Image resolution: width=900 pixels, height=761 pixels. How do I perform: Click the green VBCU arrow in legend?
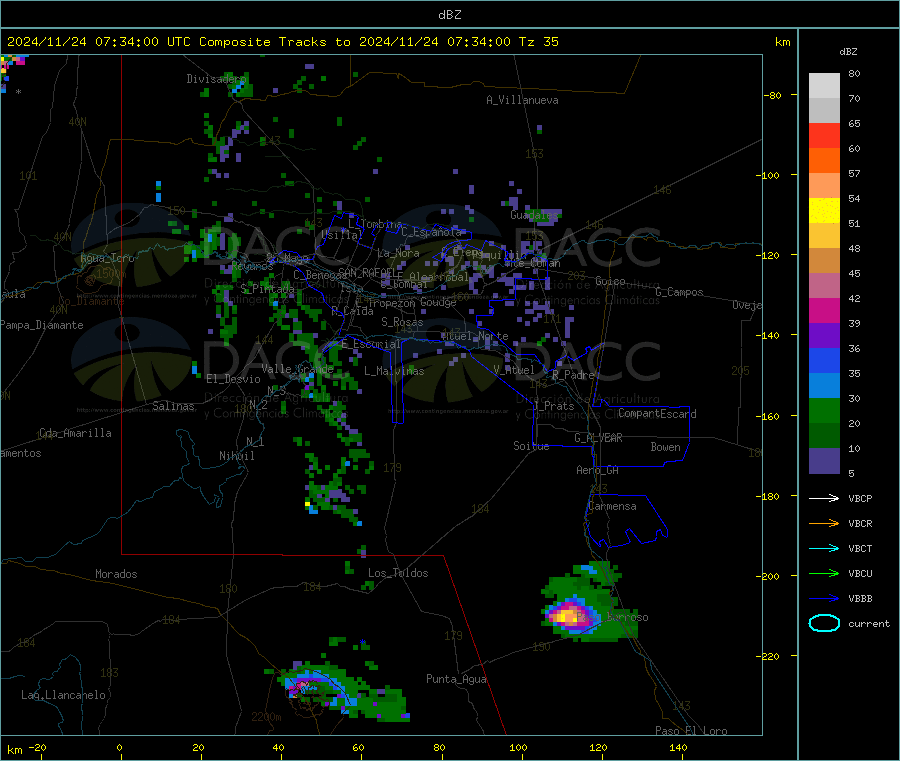pyautogui.click(x=824, y=573)
